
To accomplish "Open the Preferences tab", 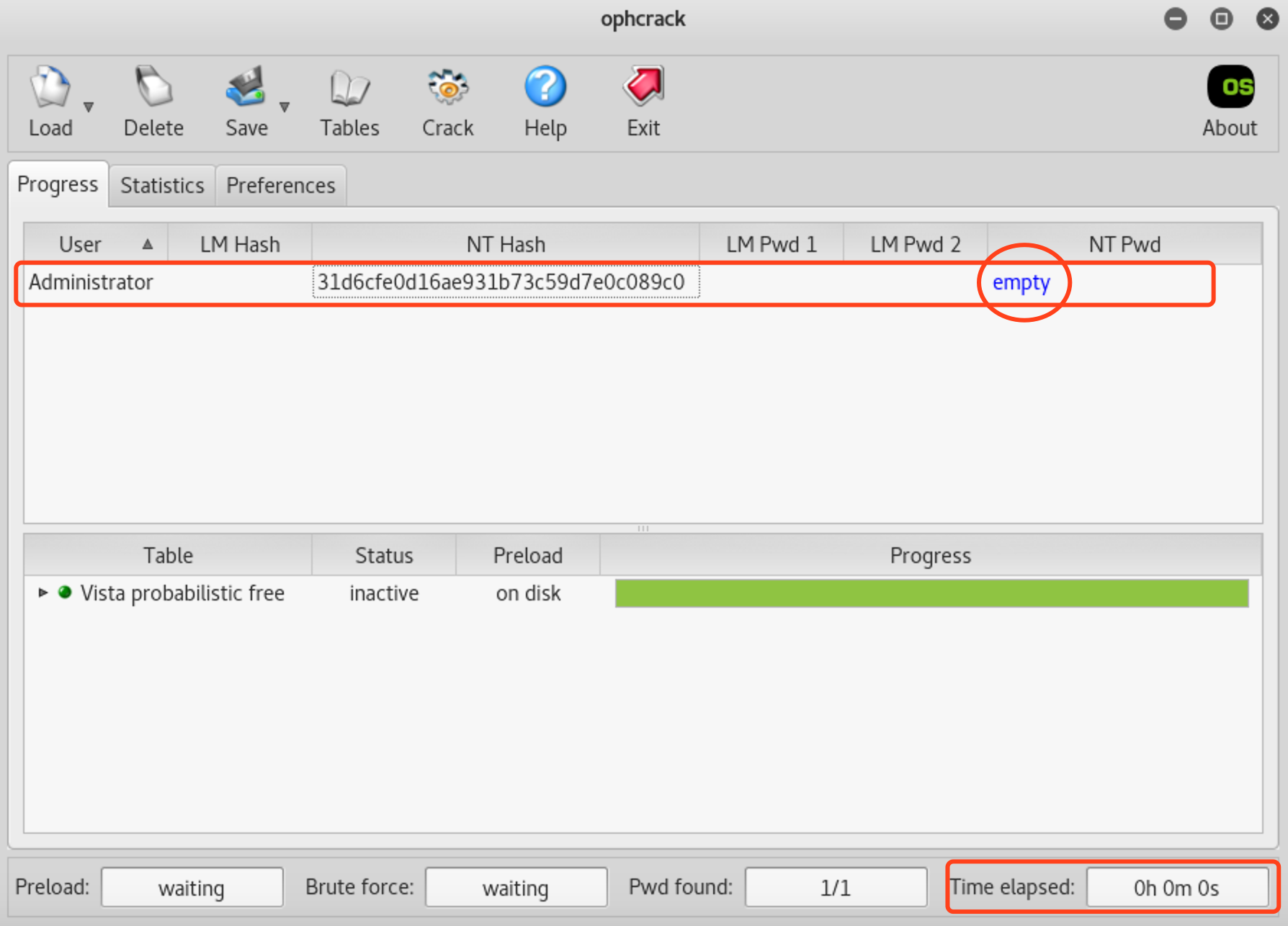I will pyautogui.click(x=281, y=186).
